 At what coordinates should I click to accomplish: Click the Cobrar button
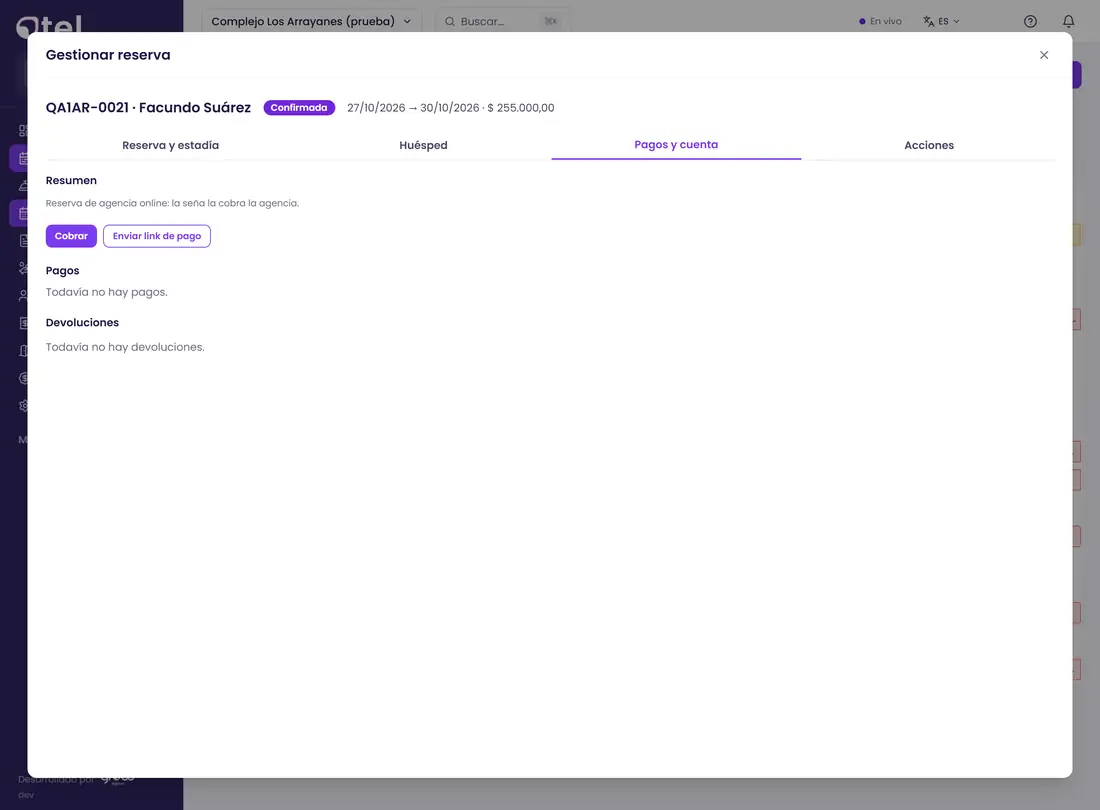coord(71,236)
